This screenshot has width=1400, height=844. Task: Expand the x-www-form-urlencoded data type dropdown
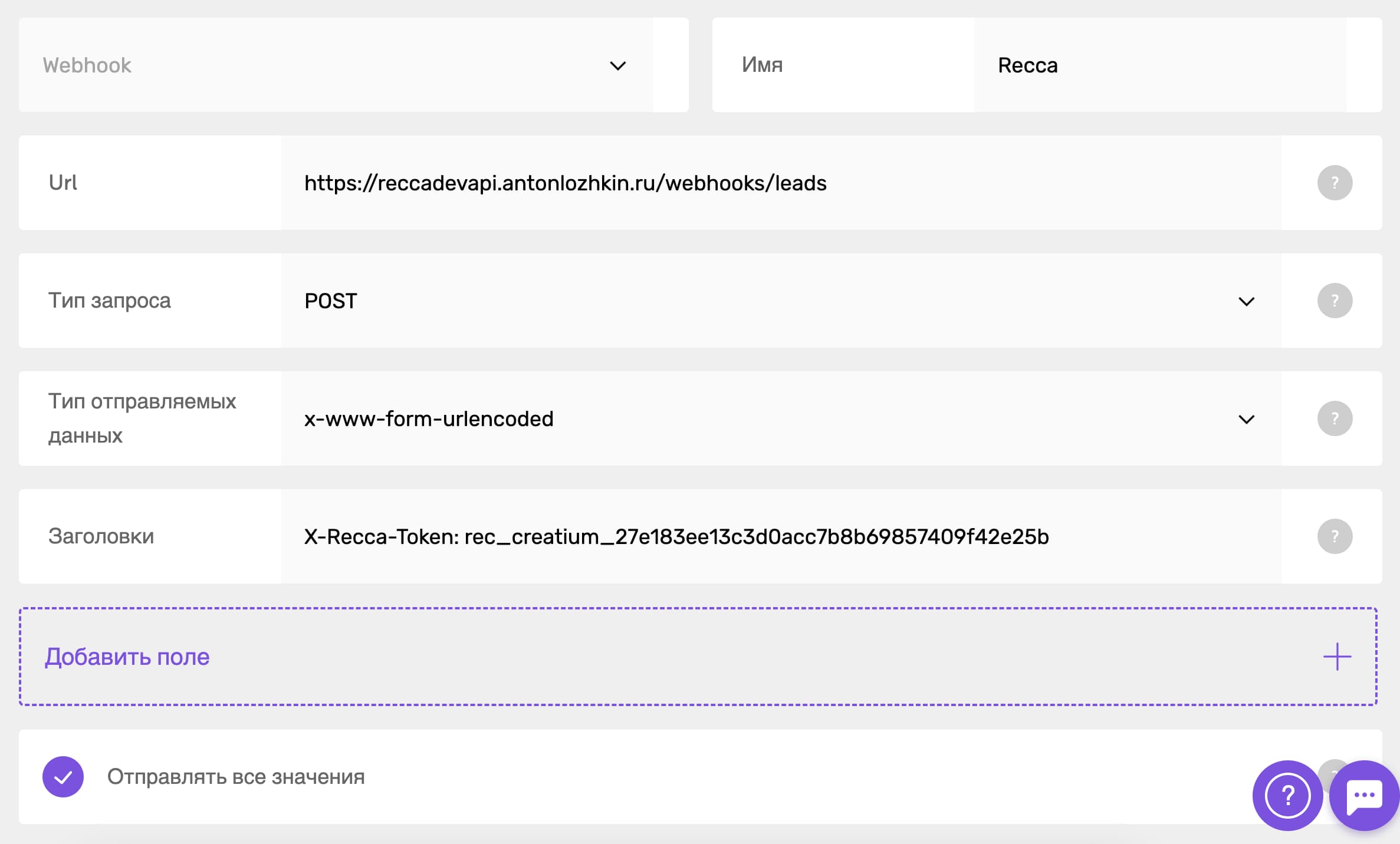pyautogui.click(x=1246, y=418)
